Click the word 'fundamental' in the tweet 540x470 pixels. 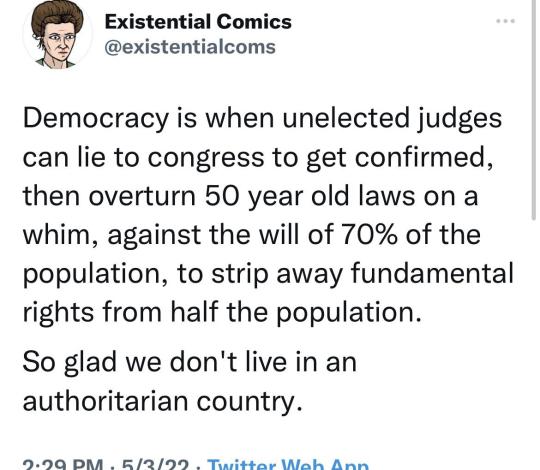click(432, 273)
